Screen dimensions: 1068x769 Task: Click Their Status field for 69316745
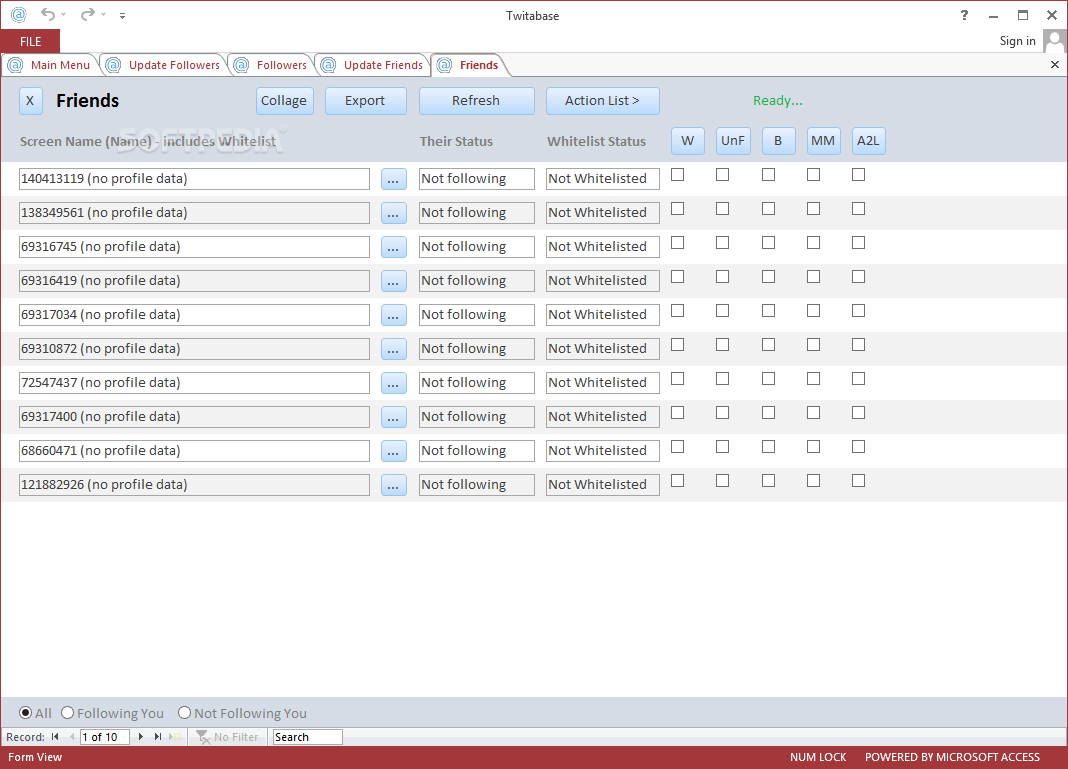click(x=477, y=247)
